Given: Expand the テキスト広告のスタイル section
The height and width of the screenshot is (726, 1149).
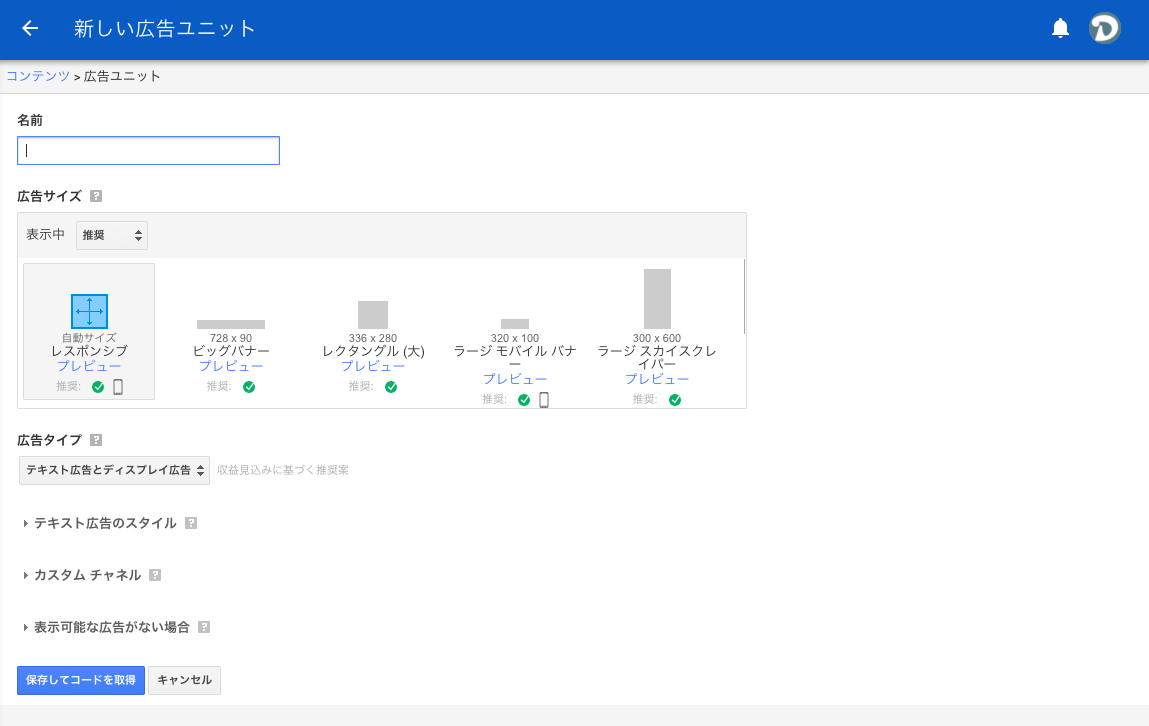Looking at the screenshot, I should pyautogui.click(x=104, y=523).
